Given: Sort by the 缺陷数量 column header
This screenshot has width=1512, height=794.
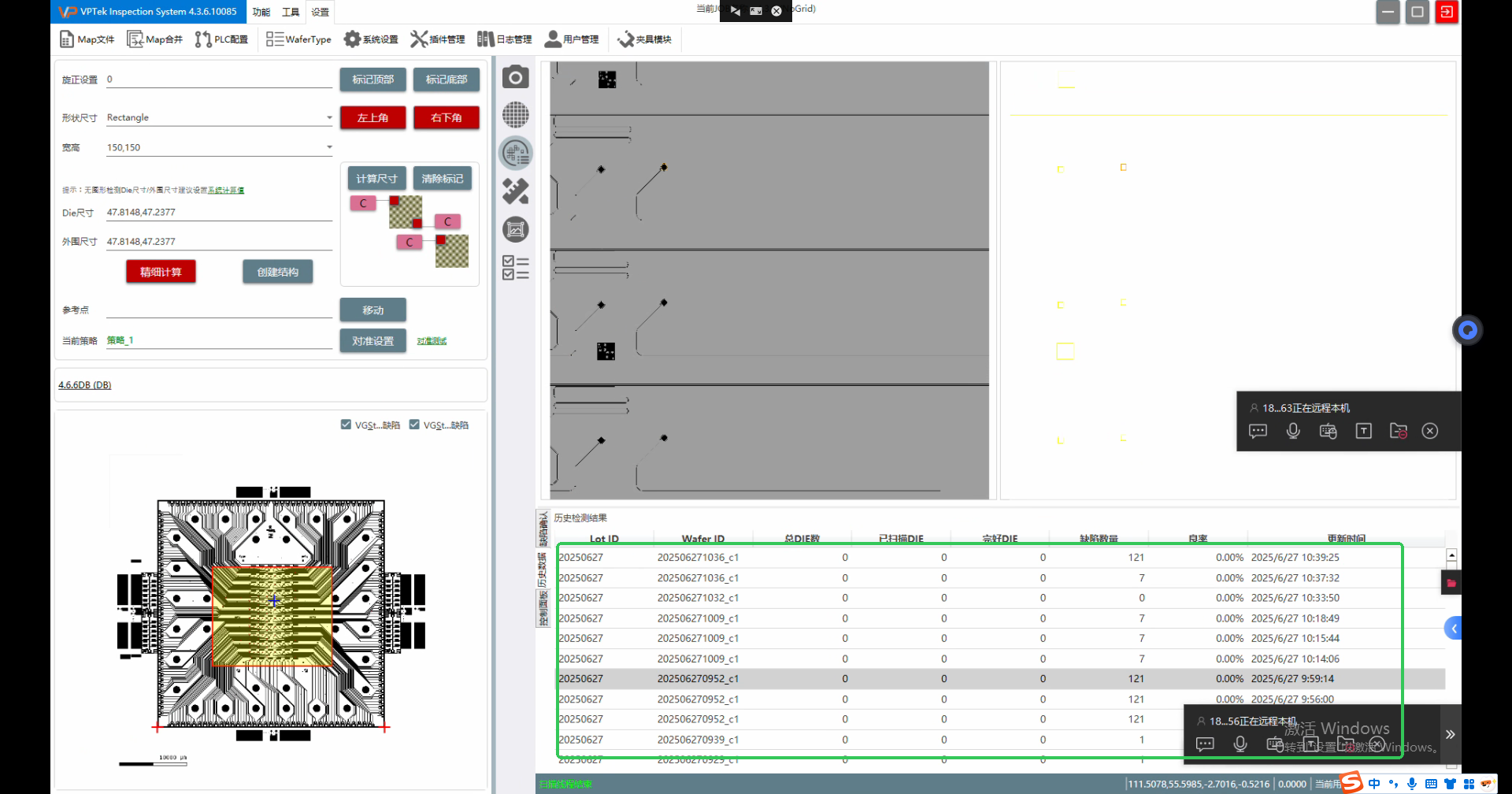Looking at the screenshot, I should [x=1099, y=539].
